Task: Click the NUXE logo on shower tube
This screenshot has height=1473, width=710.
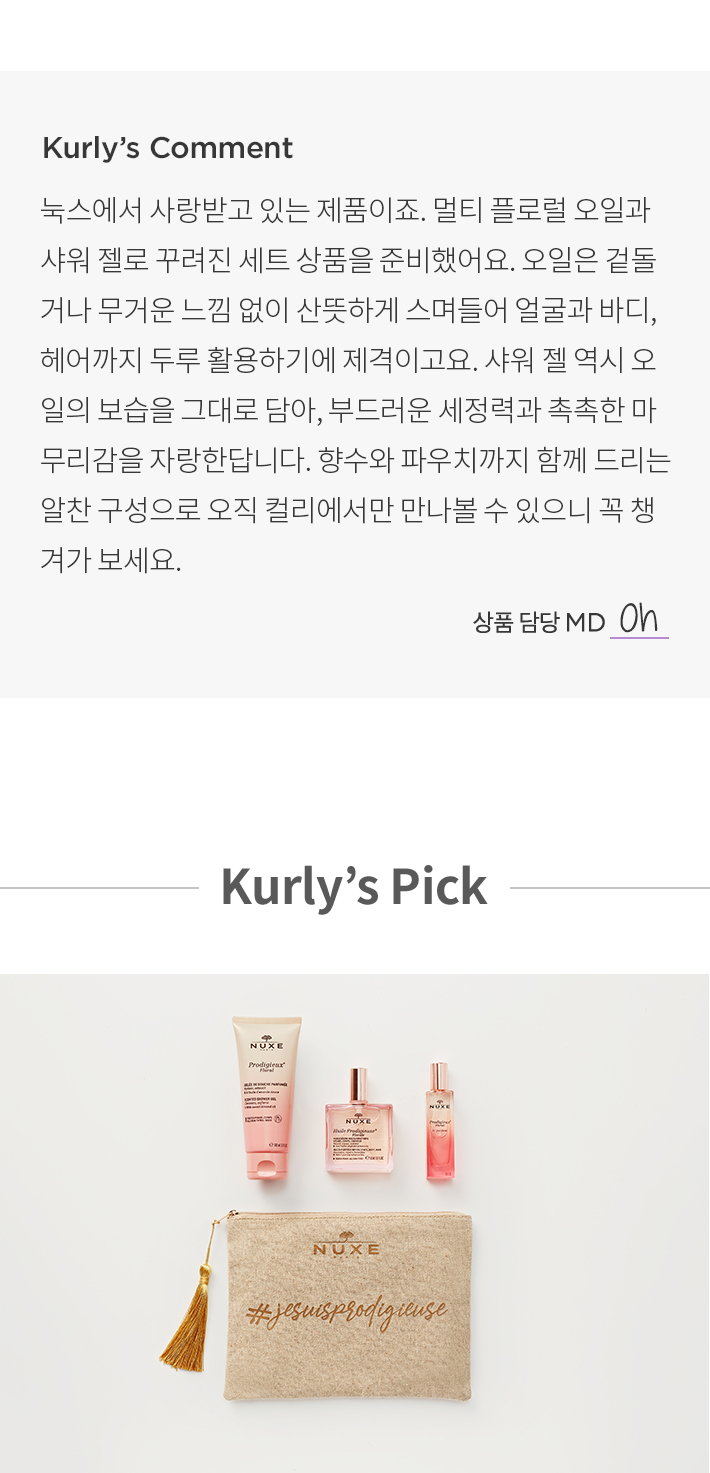Action: [266, 1043]
